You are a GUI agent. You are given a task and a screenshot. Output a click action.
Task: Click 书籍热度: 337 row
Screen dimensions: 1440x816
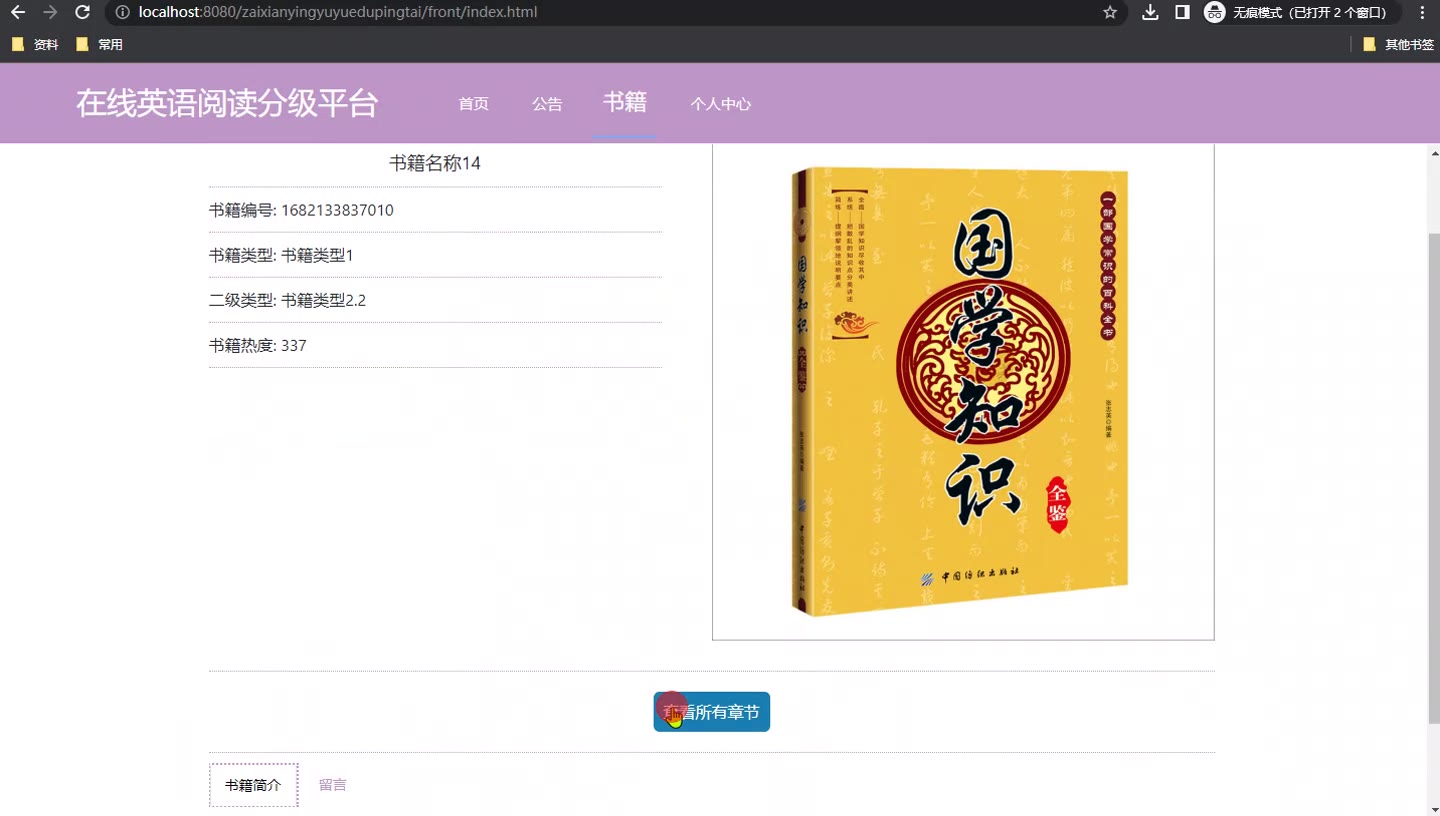(435, 345)
